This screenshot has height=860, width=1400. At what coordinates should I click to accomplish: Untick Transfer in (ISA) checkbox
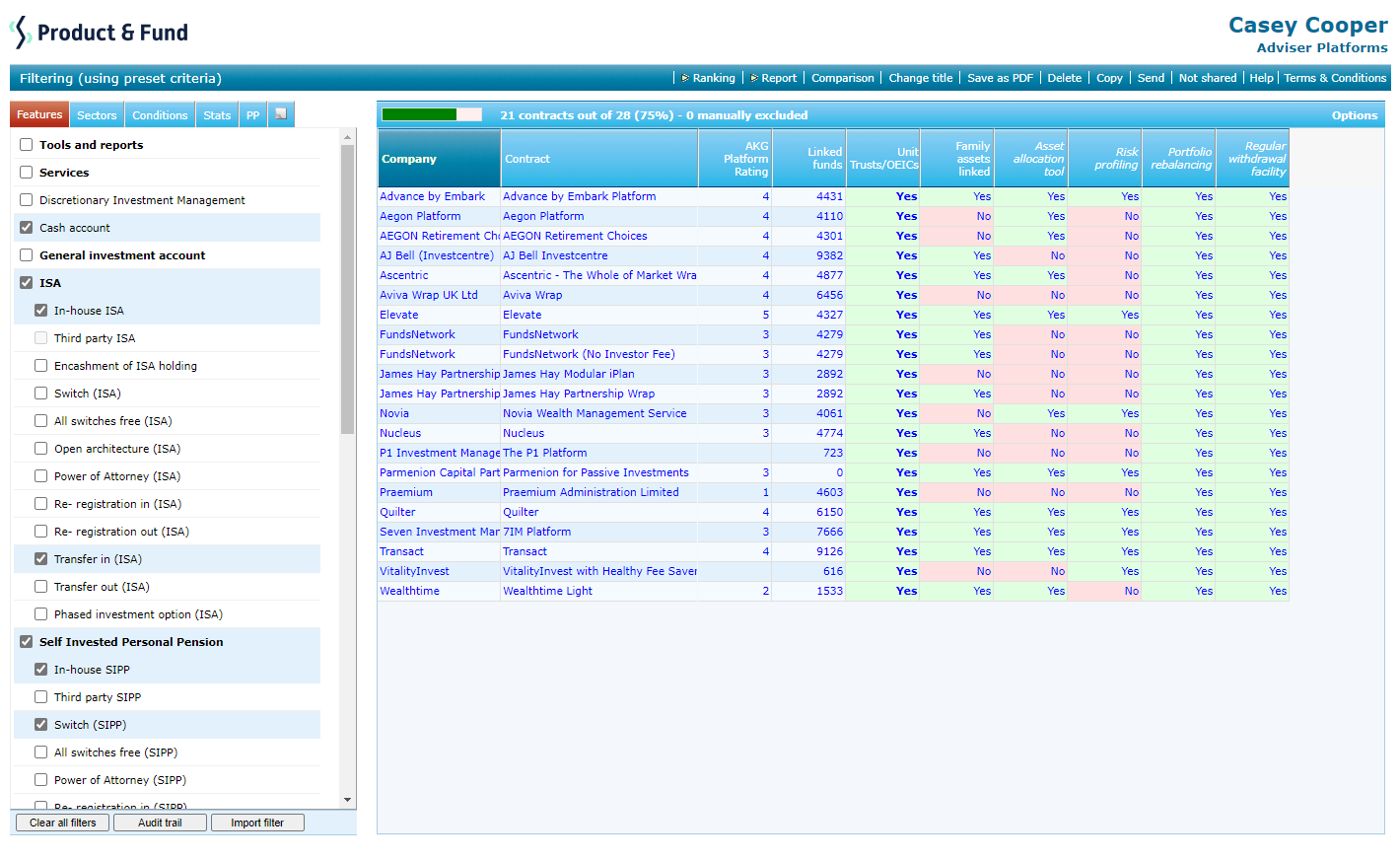41,559
